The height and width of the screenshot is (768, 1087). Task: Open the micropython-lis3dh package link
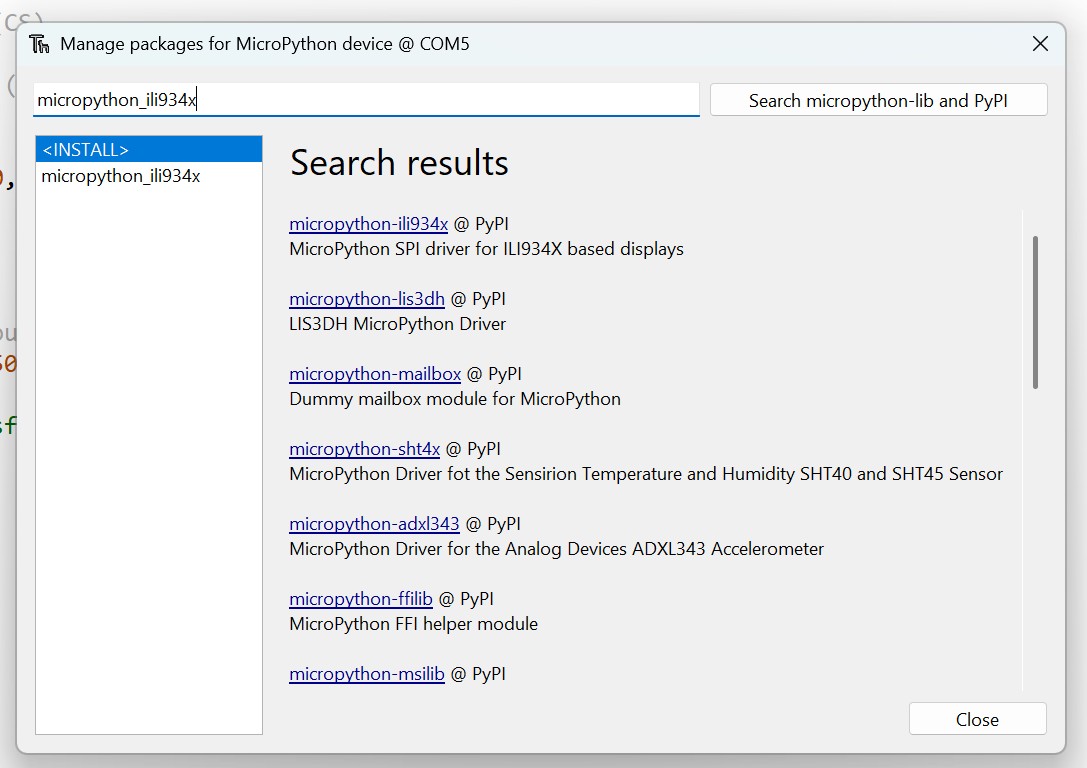(x=366, y=299)
